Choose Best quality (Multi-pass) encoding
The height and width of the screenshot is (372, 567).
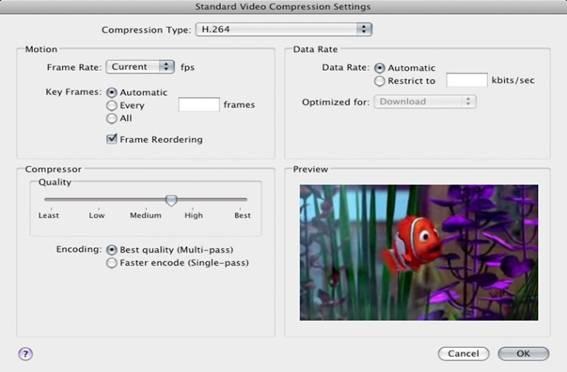click(112, 250)
